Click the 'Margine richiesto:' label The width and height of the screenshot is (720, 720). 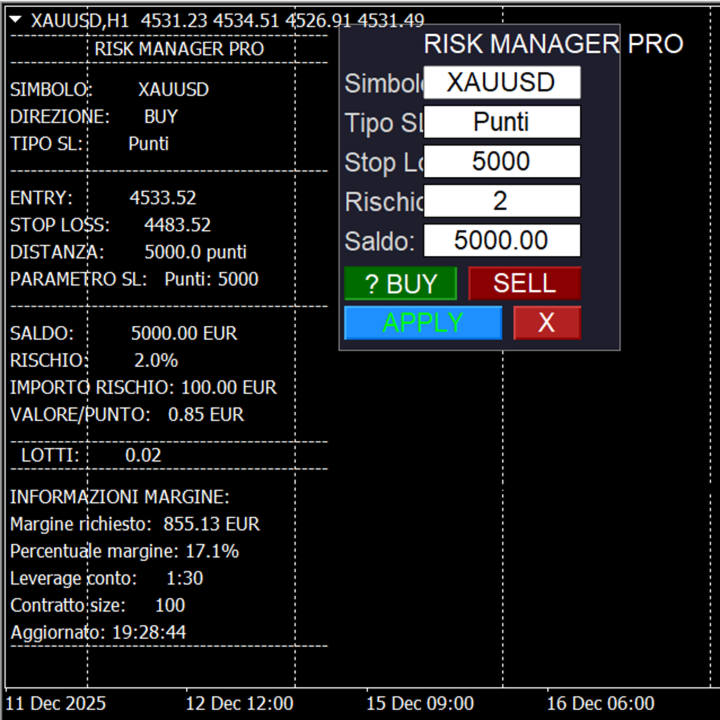pyautogui.click(x=81, y=524)
